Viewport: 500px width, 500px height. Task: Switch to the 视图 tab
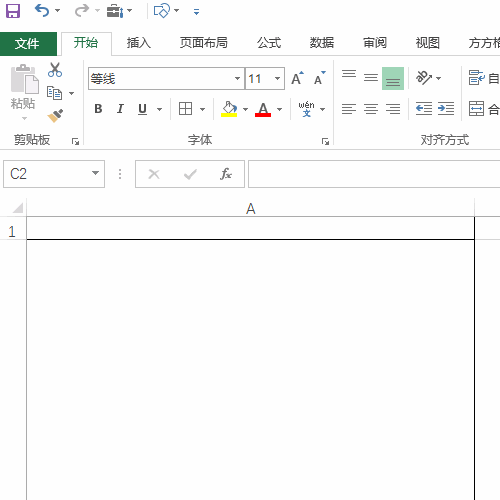[428, 43]
